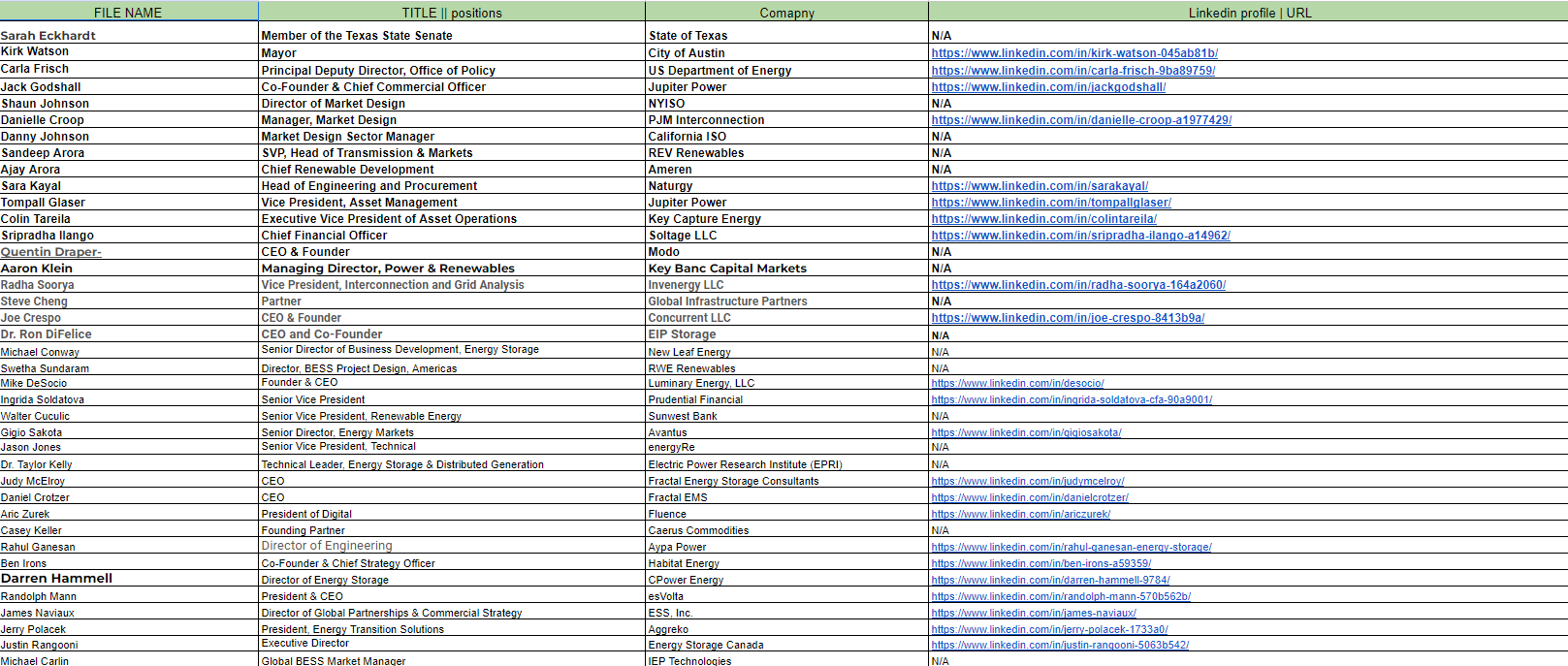Select the US Department of Energy cell
This screenshot has height=666, width=1568.
(786, 71)
